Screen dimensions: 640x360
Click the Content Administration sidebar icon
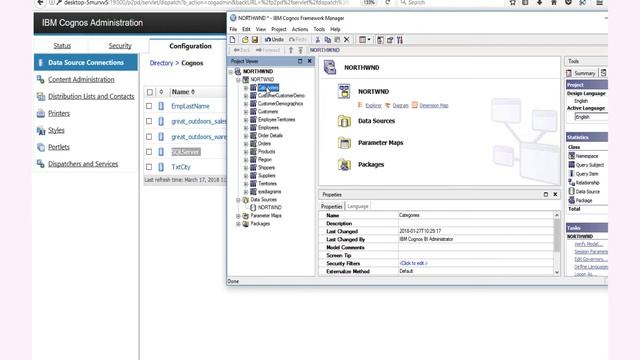click(40, 80)
